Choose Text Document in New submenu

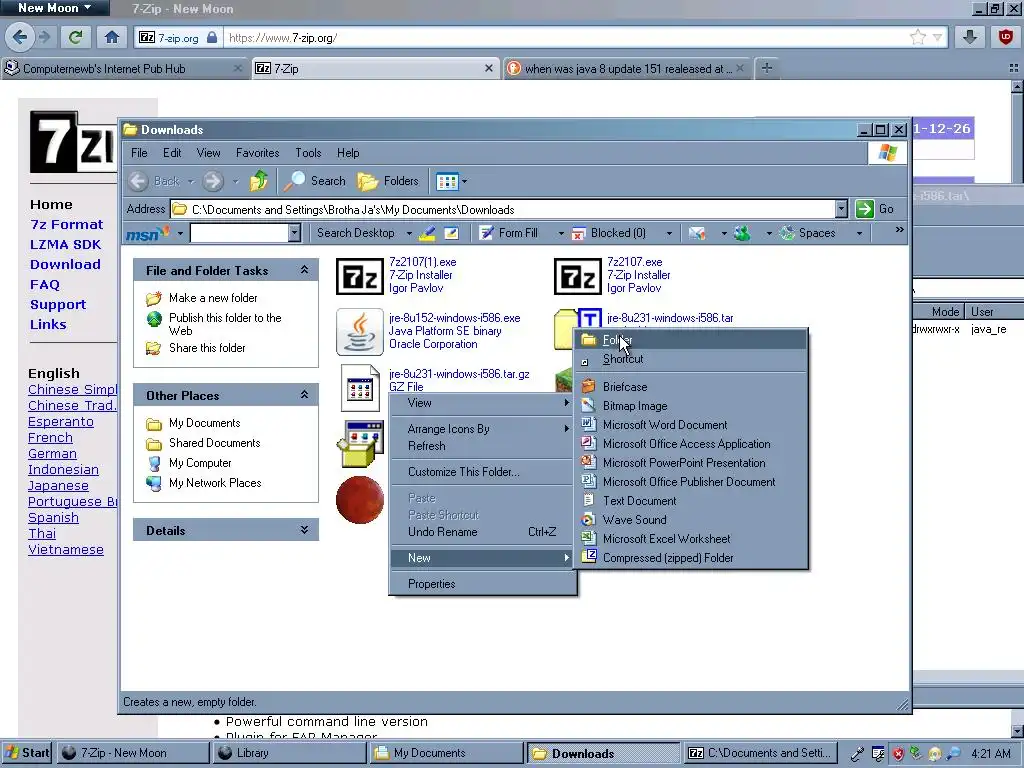[x=692, y=501]
